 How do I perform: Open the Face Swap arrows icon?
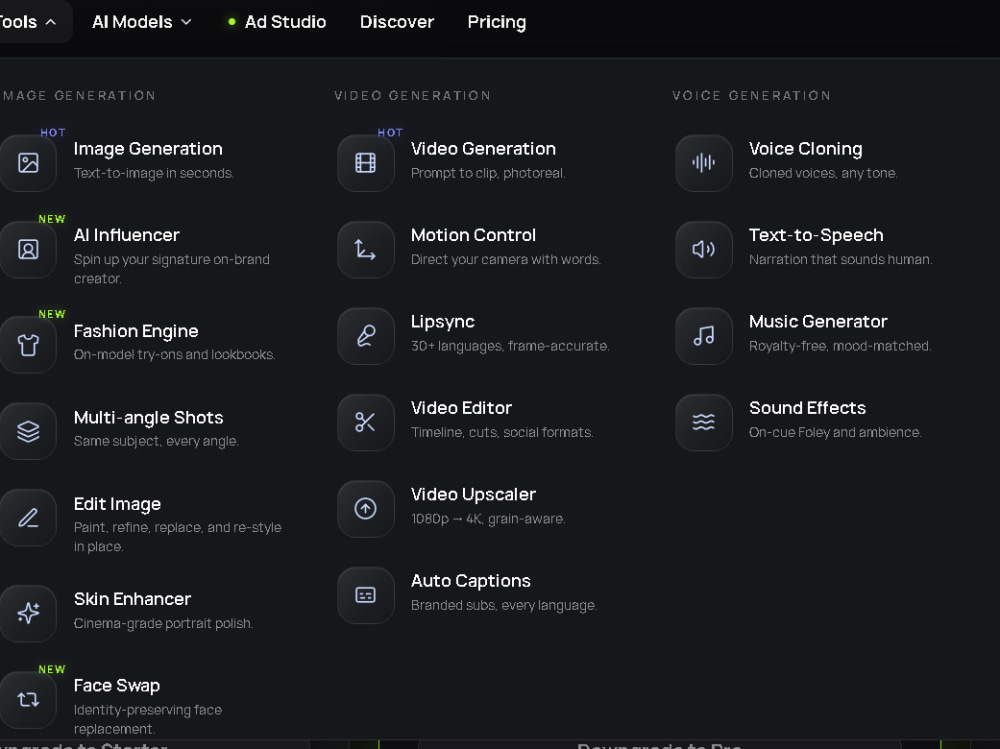(x=28, y=700)
